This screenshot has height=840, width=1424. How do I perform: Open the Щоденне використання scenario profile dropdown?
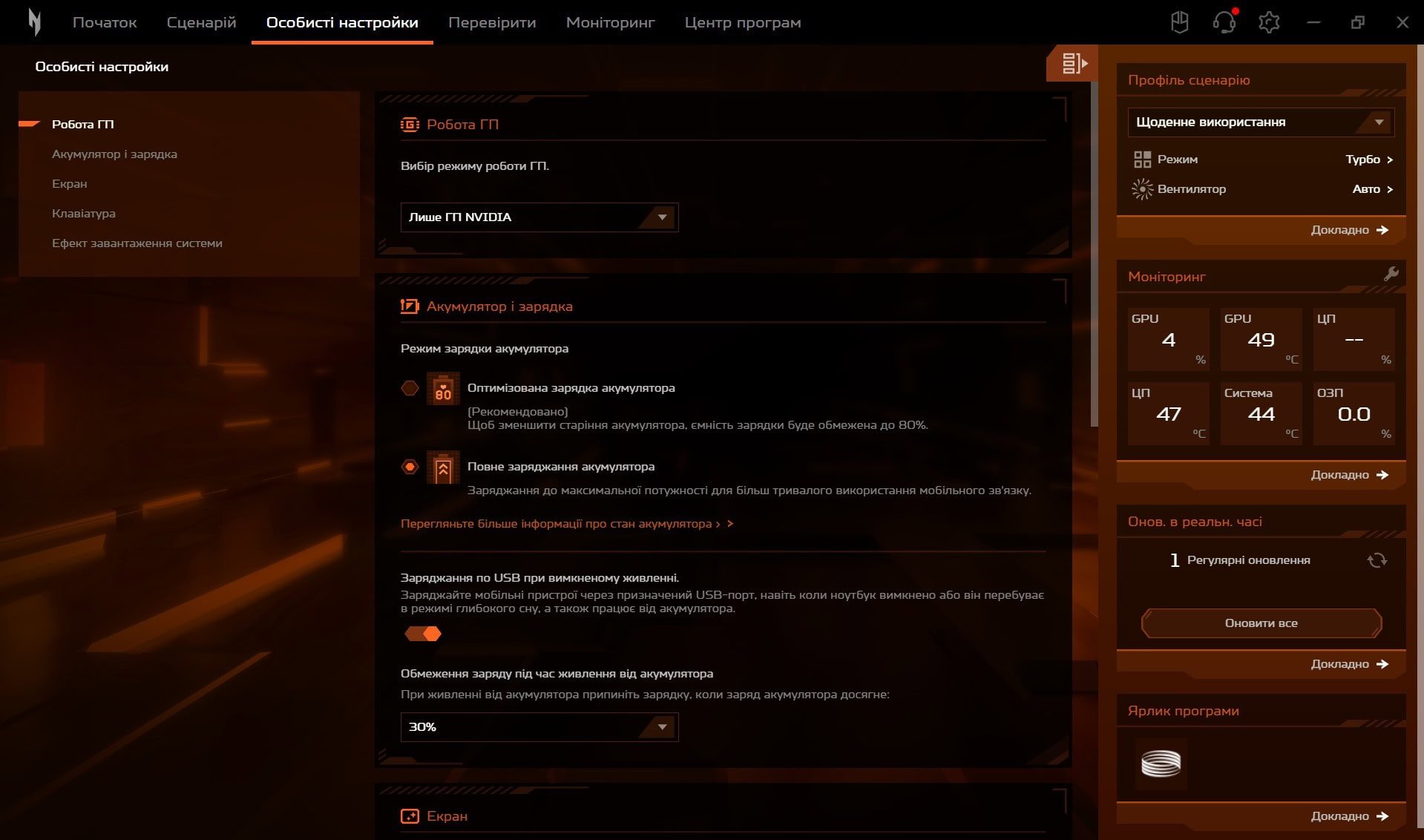[1261, 122]
